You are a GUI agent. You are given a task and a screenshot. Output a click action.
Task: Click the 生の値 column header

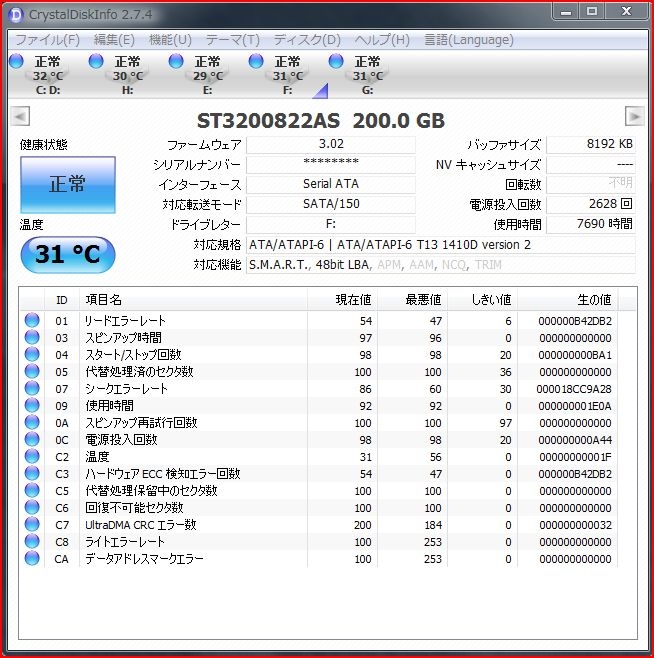[568, 300]
